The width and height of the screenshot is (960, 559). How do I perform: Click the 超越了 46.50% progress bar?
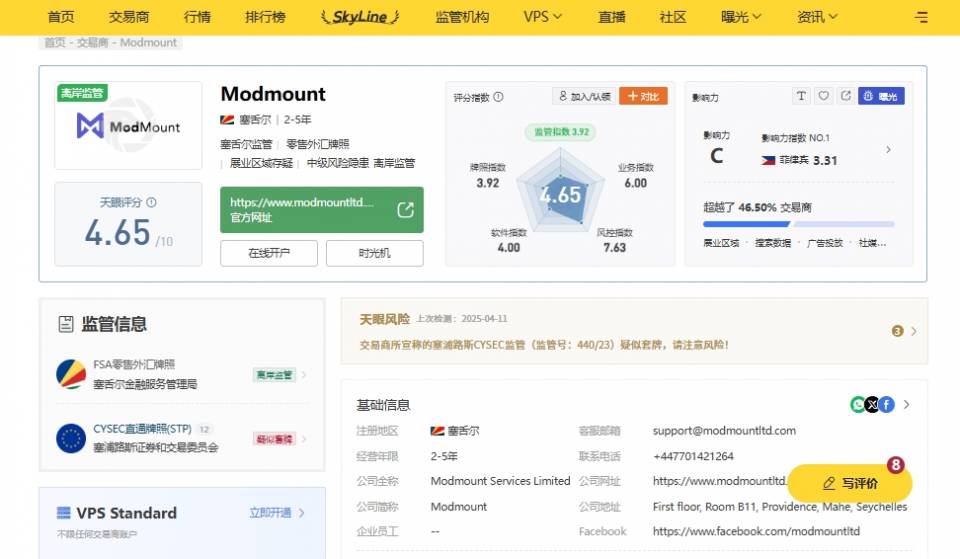pos(798,224)
